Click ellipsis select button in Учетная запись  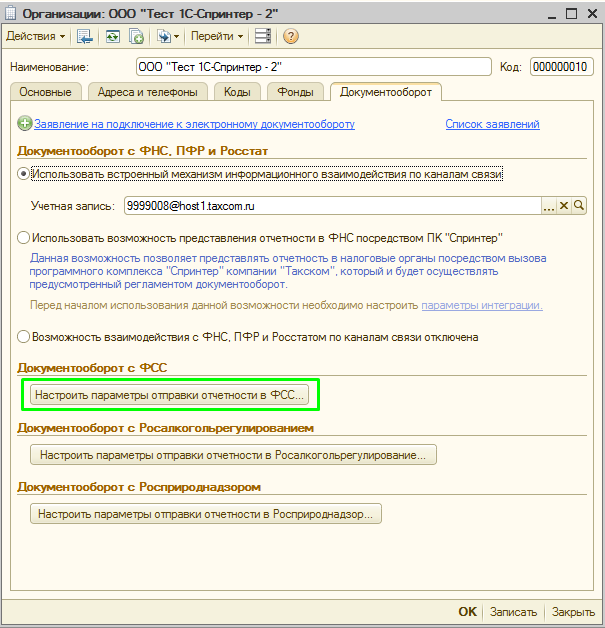click(x=549, y=206)
